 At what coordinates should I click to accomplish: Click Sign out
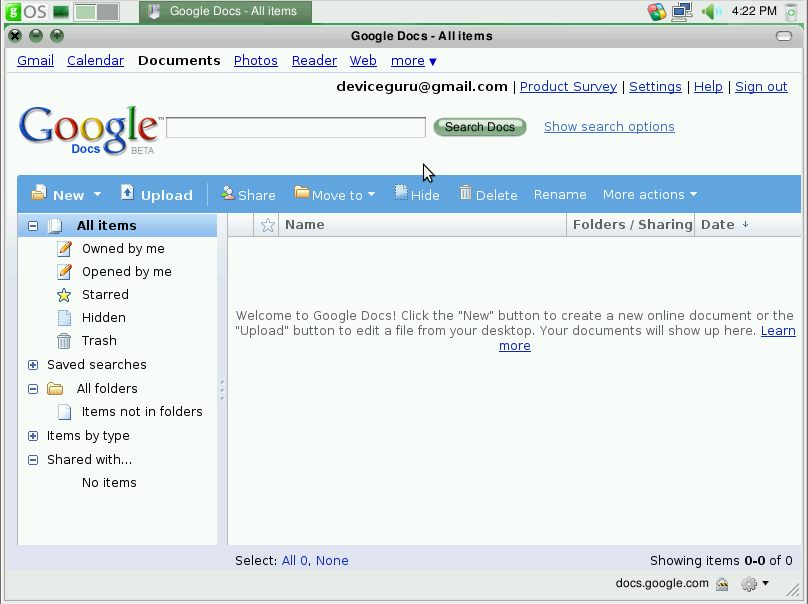point(761,86)
